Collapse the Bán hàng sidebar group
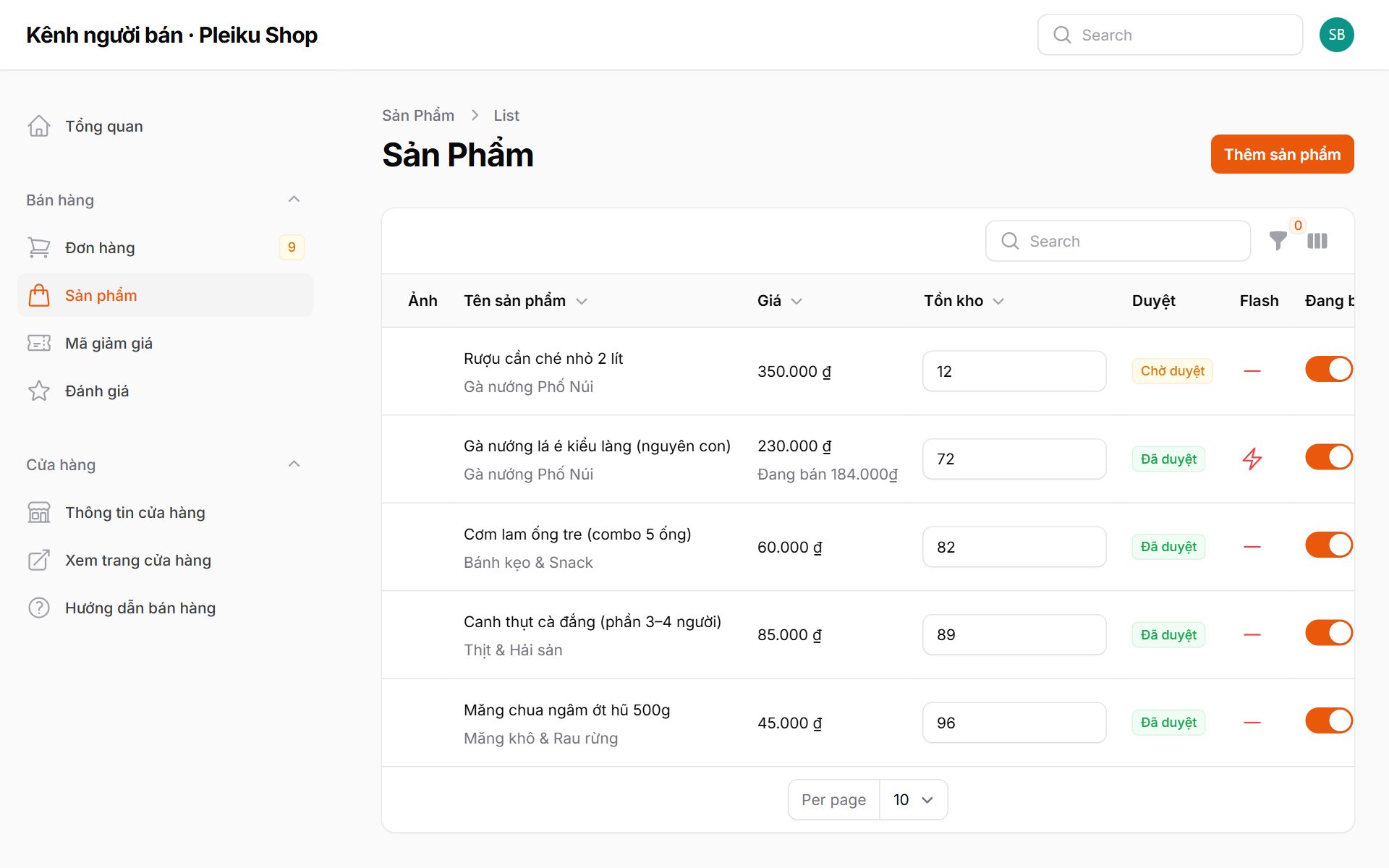 pyautogui.click(x=294, y=200)
